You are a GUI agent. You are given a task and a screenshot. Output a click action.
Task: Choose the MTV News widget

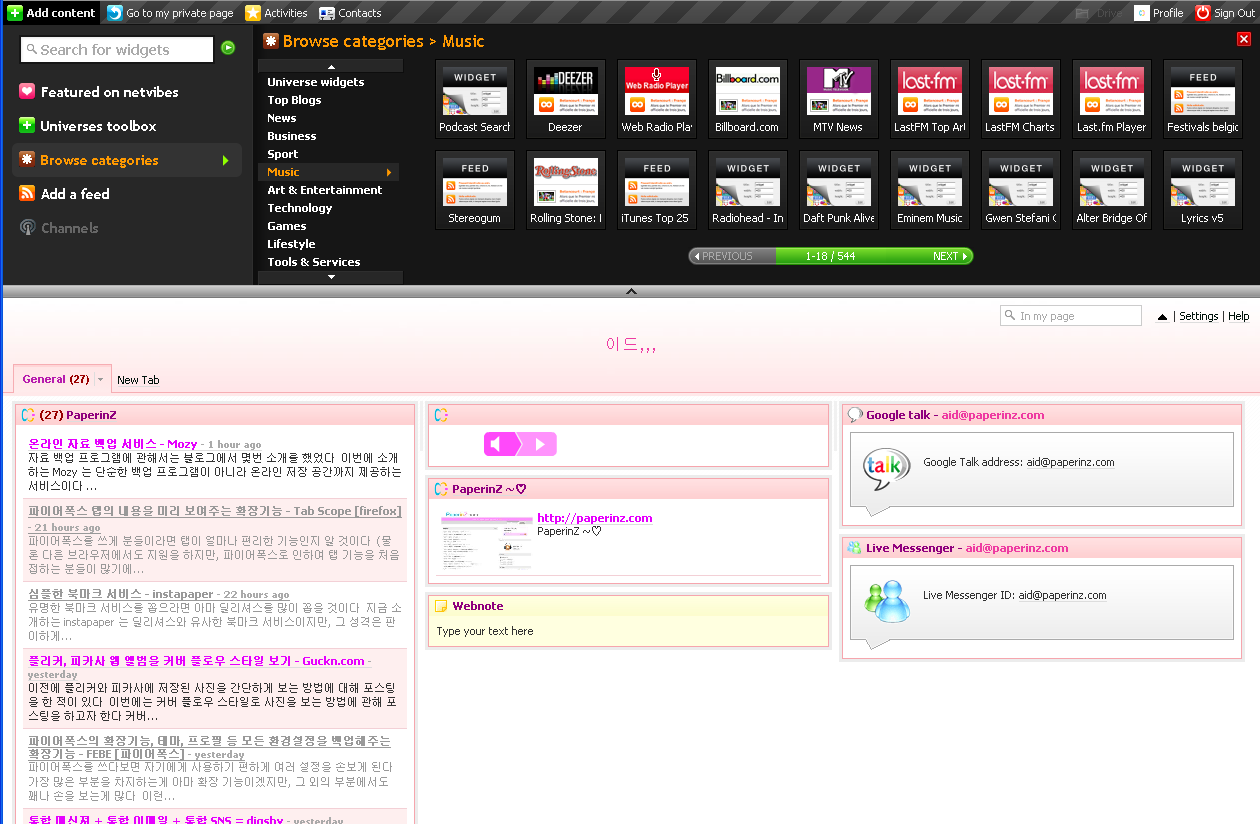838,99
